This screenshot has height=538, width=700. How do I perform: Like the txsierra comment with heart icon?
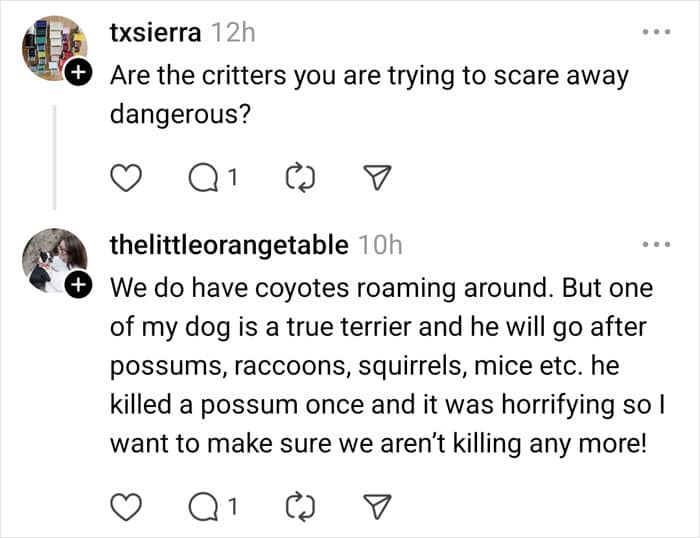[x=124, y=178]
